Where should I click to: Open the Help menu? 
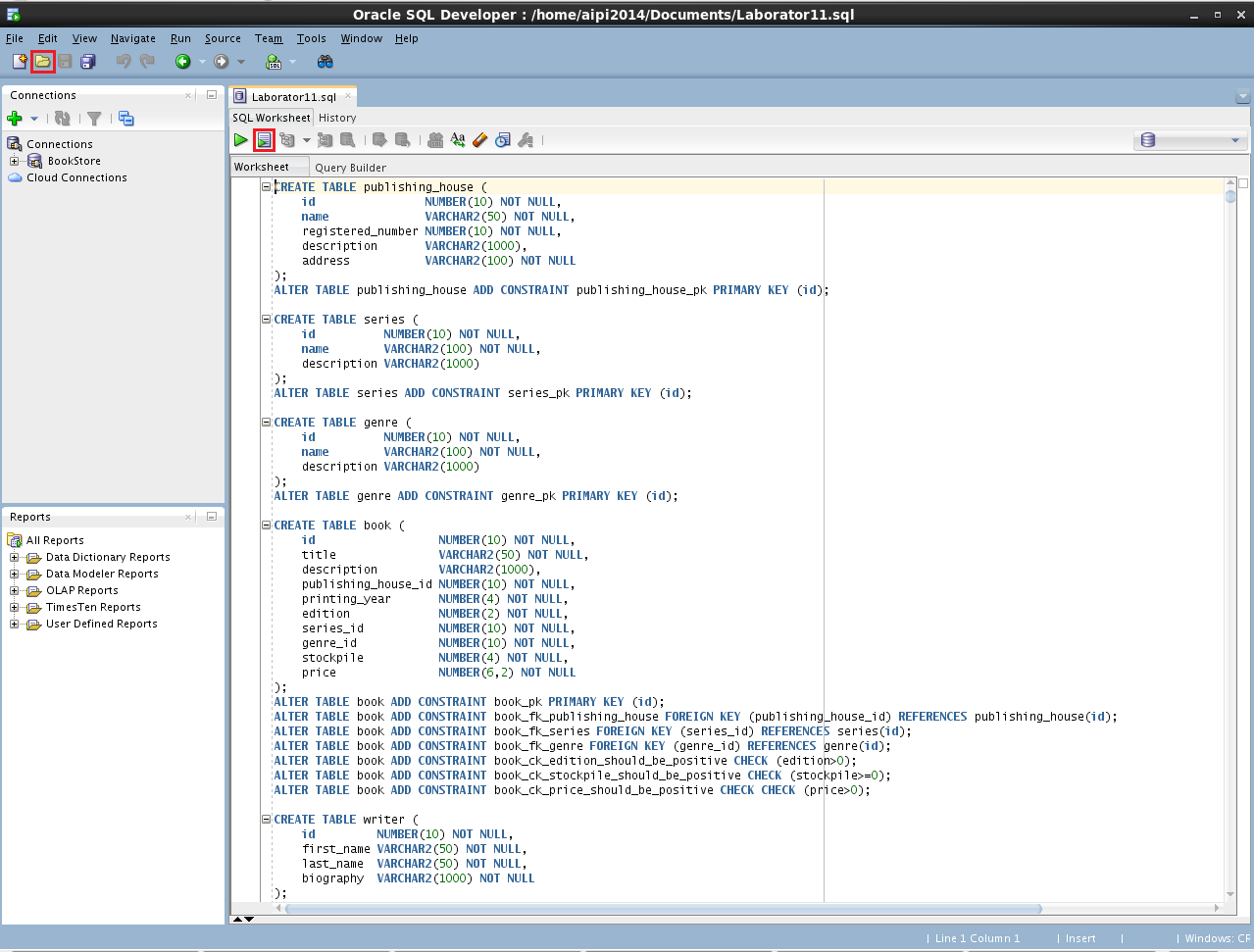tap(407, 38)
